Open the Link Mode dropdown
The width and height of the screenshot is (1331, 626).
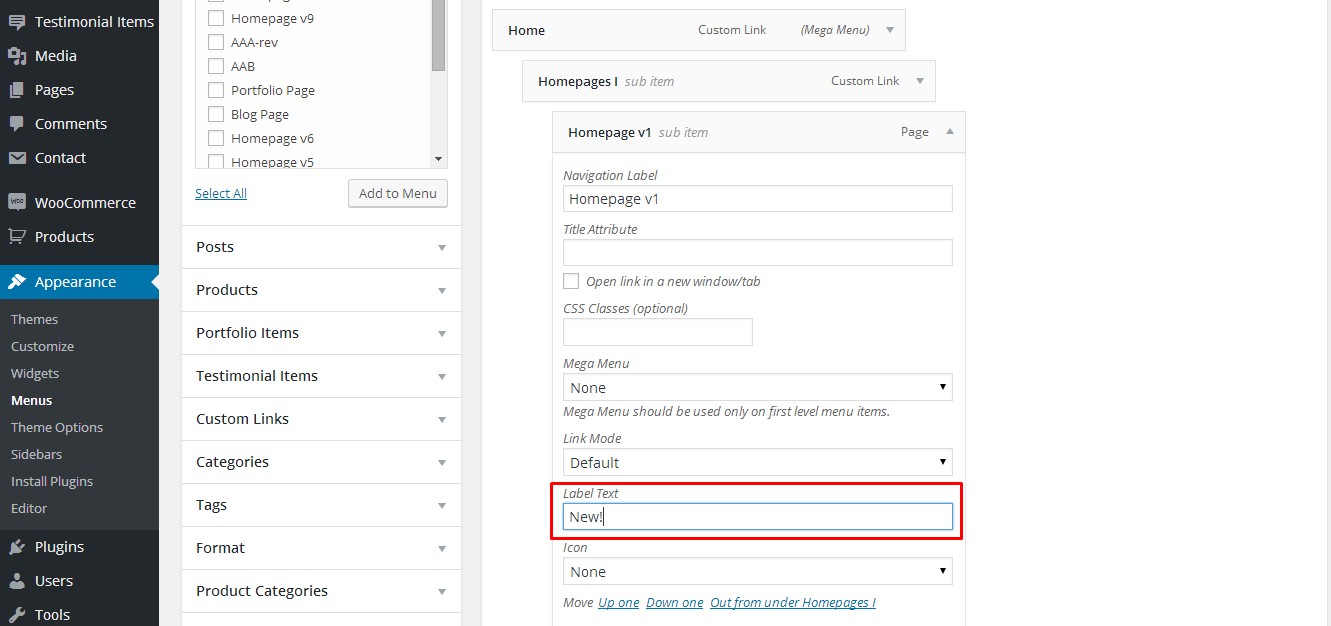(757, 462)
